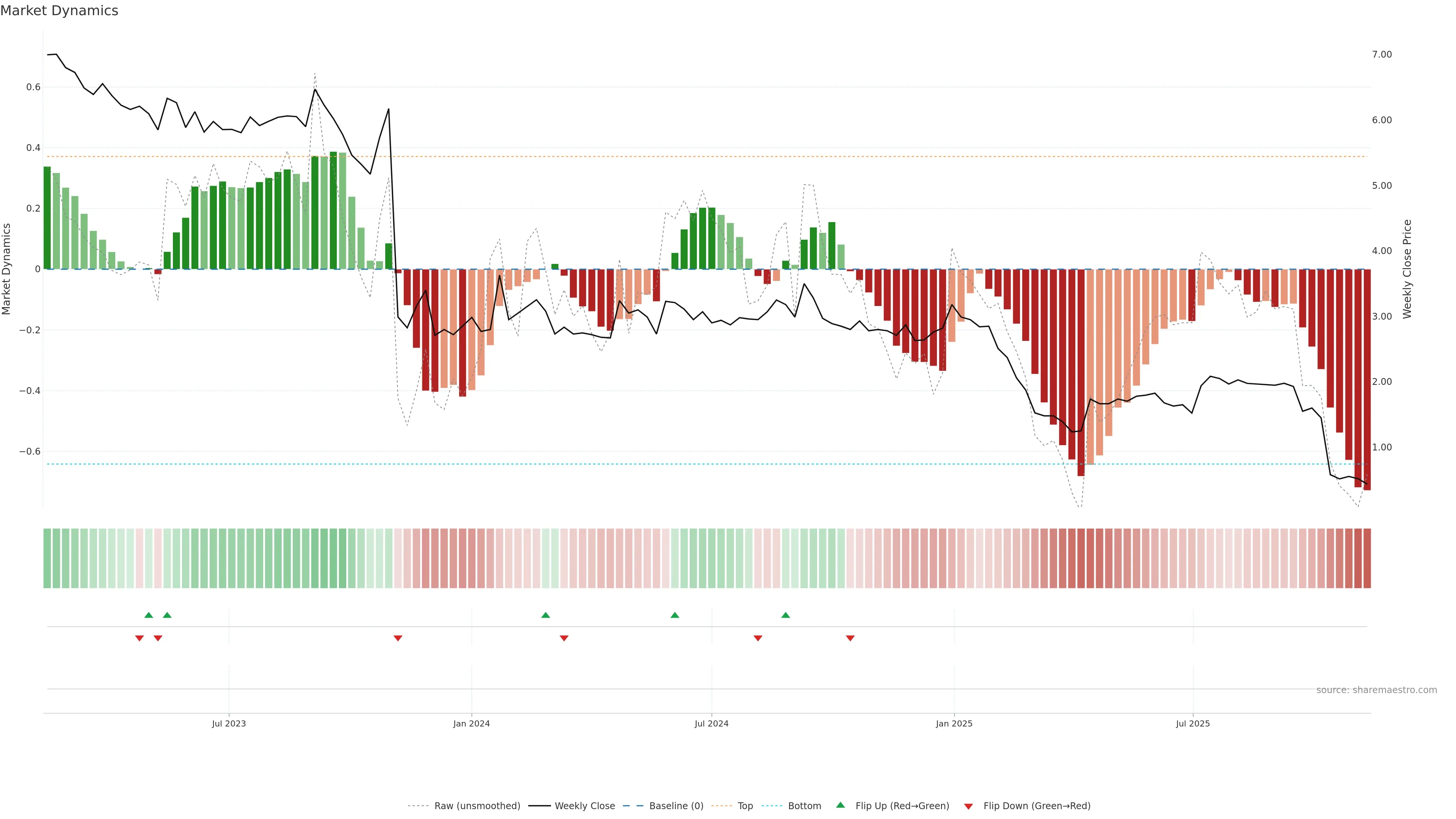Click the leftmost red flip-down marker
This screenshot has height=819, width=1456.
[140, 638]
